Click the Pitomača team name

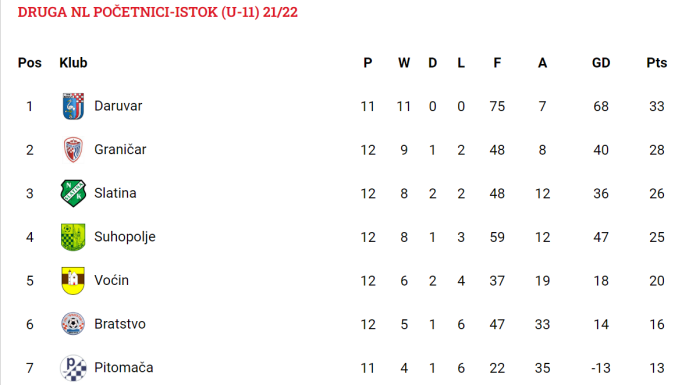click(124, 368)
